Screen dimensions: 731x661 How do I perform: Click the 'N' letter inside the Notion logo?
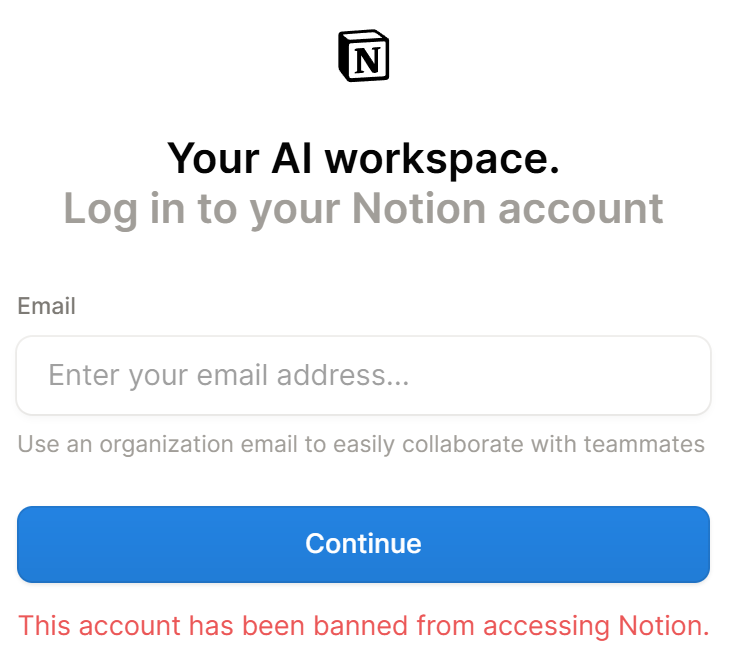point(367,60)
